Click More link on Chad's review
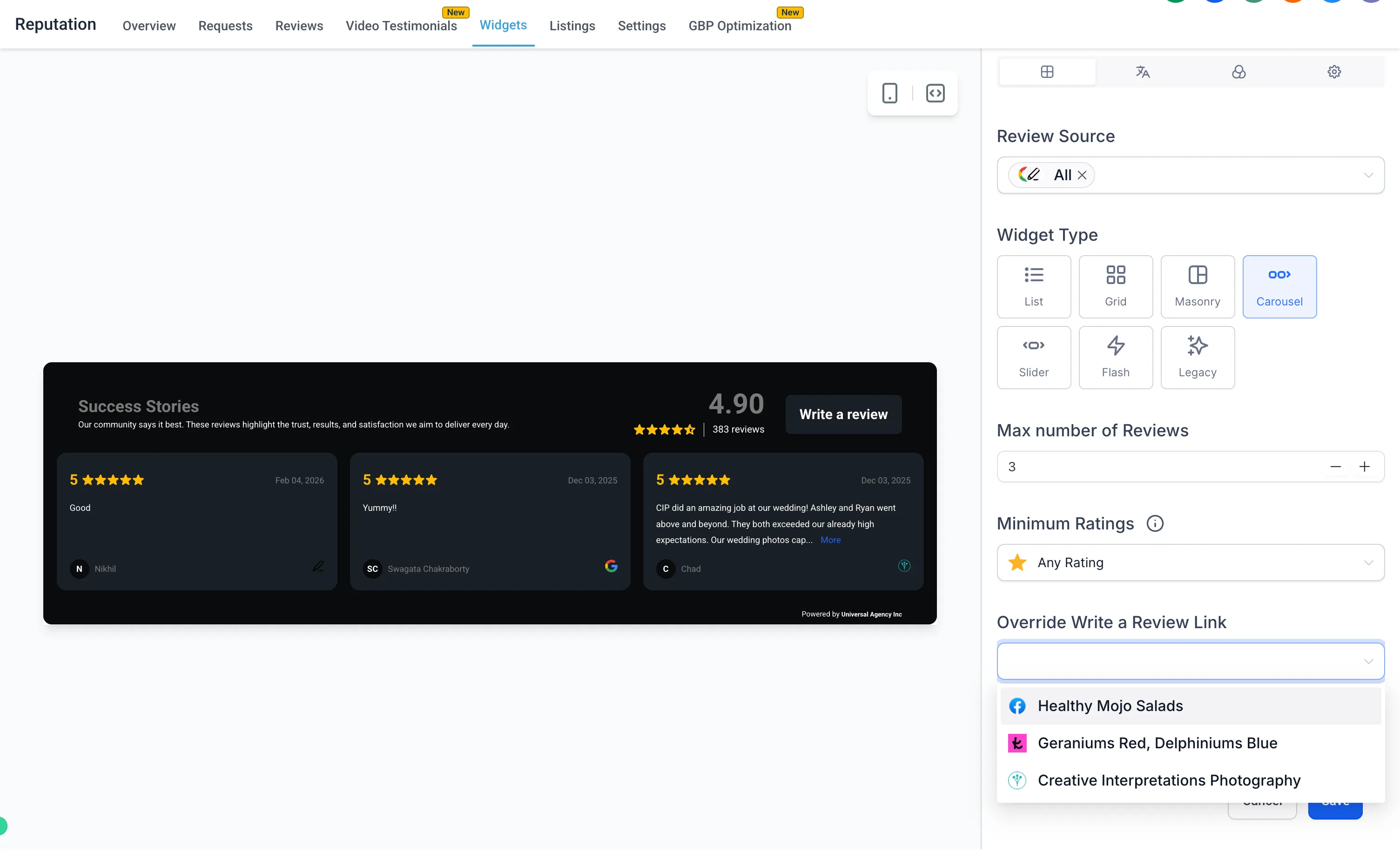 pyautogui.click(x=830, y=540)
